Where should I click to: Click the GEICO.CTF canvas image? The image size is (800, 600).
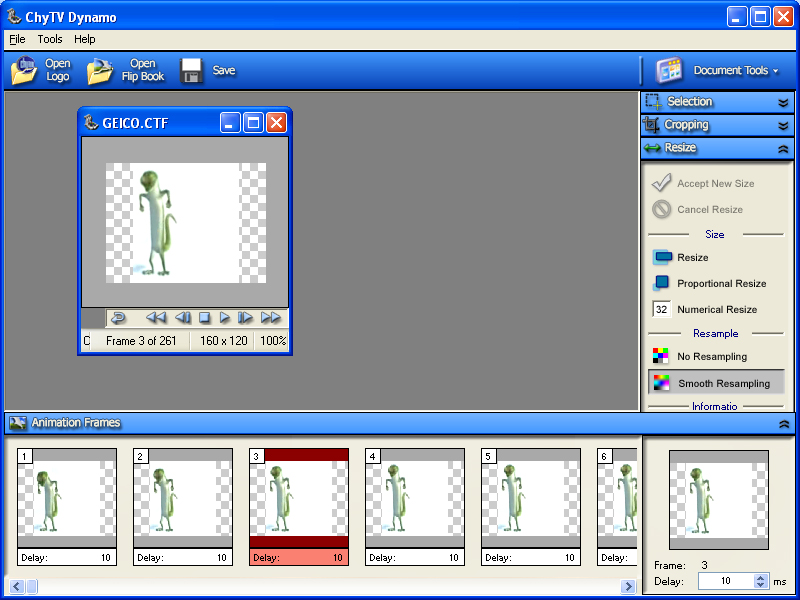[x=186, y=223]
